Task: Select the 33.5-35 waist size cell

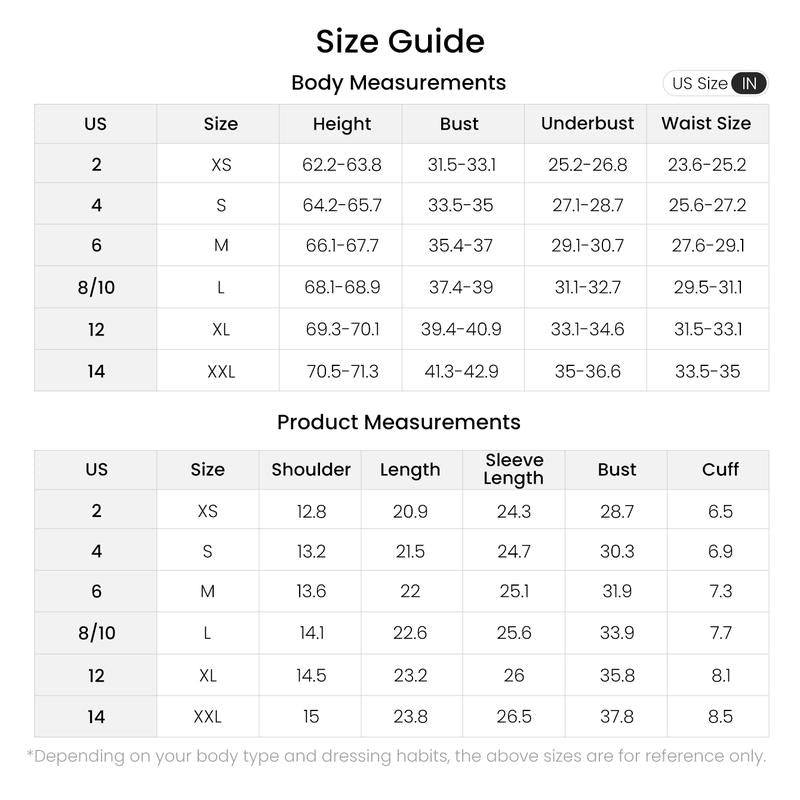Action: (x=707, y=371)
